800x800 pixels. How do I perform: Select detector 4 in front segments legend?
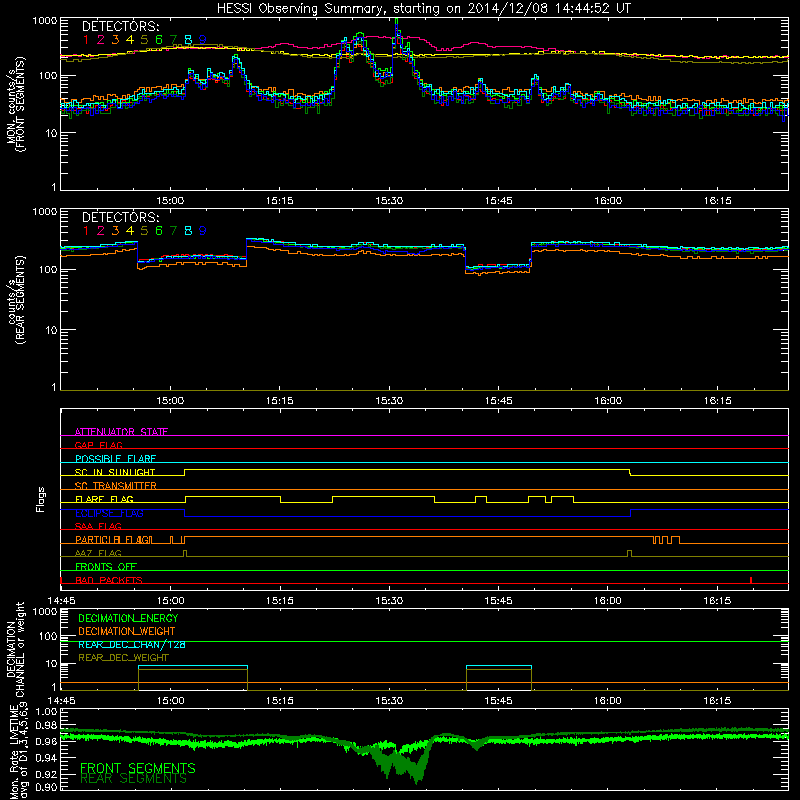(130, 39)
